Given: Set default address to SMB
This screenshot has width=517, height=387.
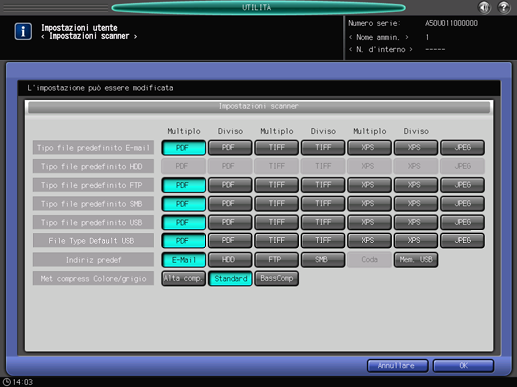Looking at the screenshot, I should tap(323, 260).
